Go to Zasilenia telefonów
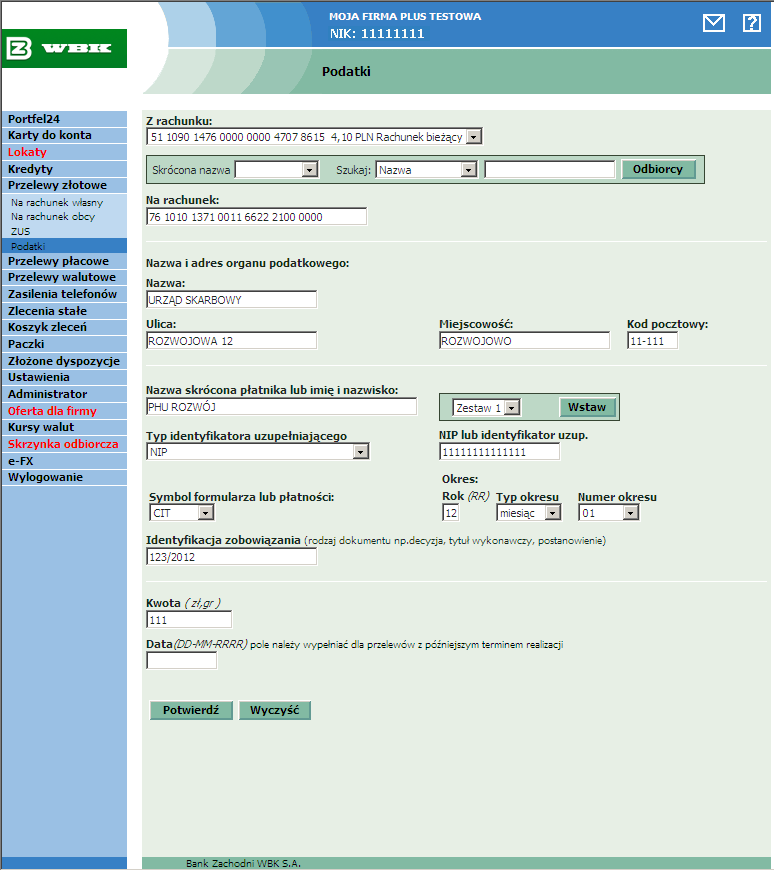774x871 pixels. click(x=64, y=294)
